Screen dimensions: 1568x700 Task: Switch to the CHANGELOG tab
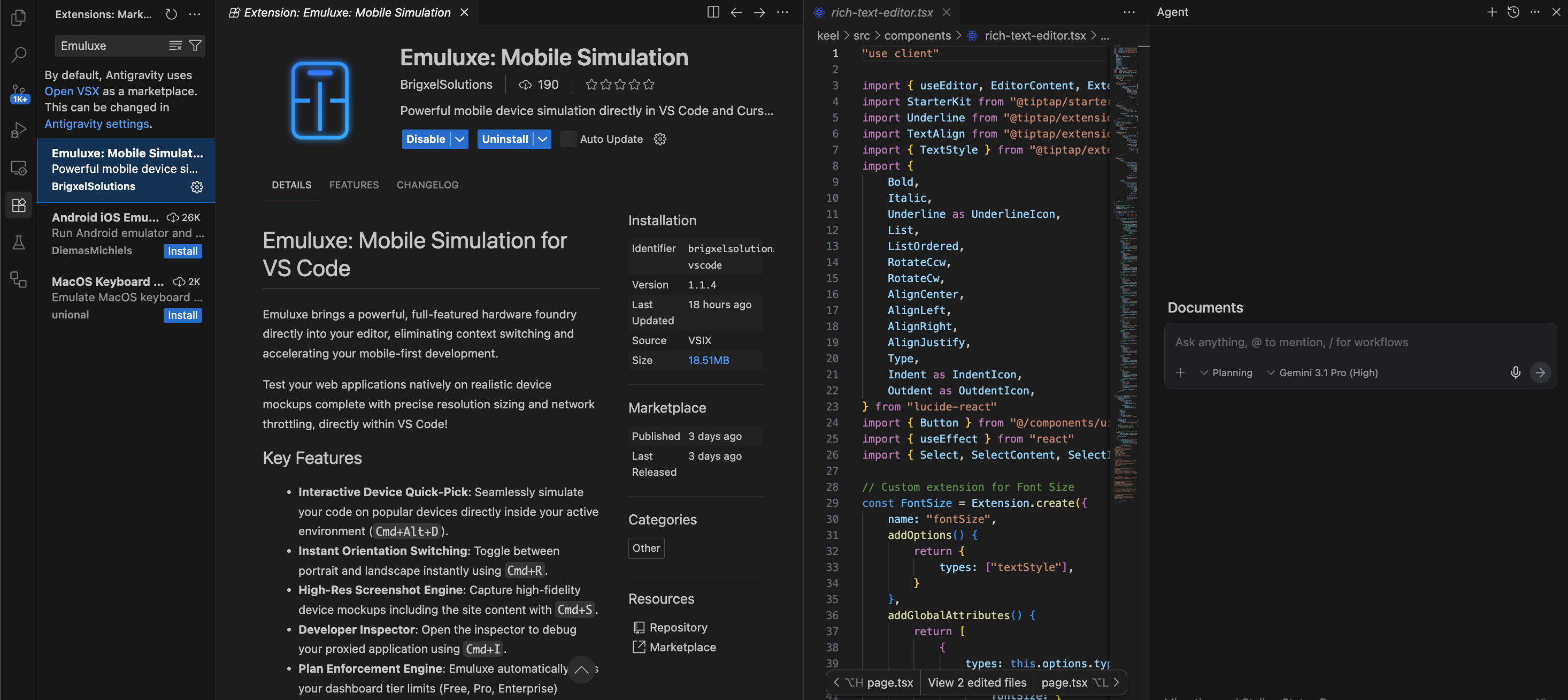coord(427,185)
